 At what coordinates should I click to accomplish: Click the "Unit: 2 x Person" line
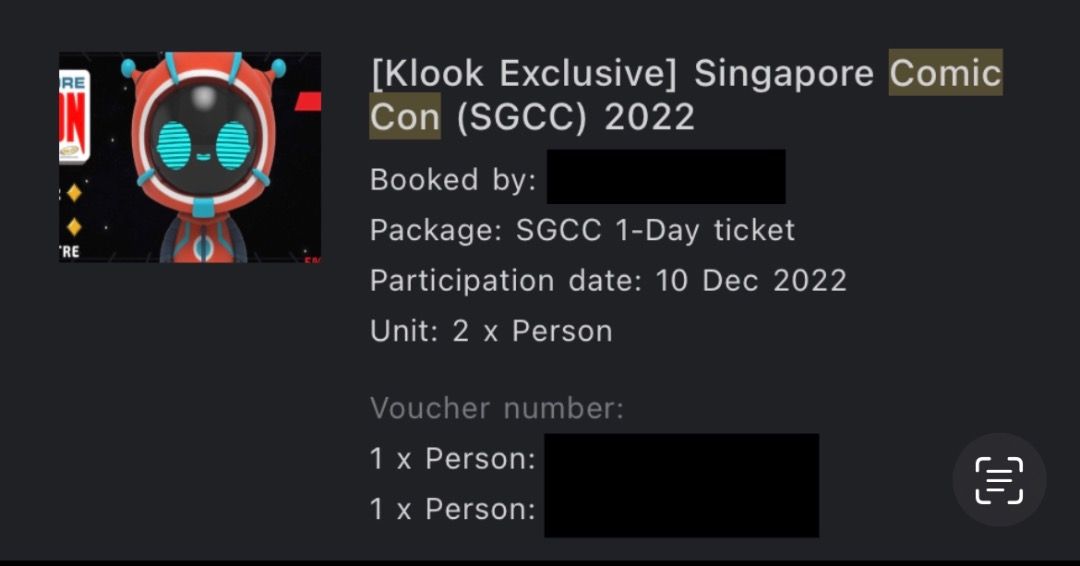coord(491,331)
